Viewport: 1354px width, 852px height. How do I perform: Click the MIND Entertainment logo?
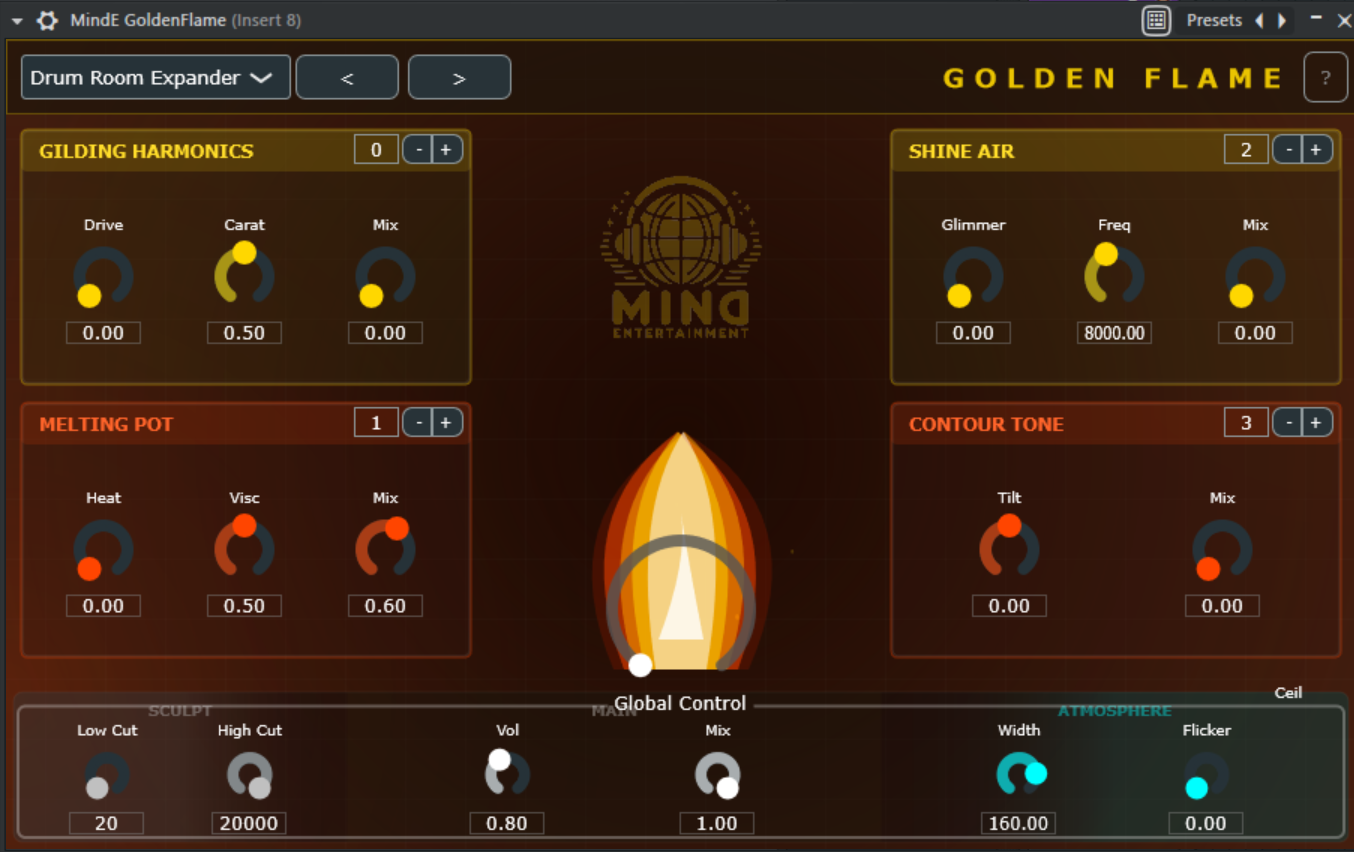click(x=680, y=255)
